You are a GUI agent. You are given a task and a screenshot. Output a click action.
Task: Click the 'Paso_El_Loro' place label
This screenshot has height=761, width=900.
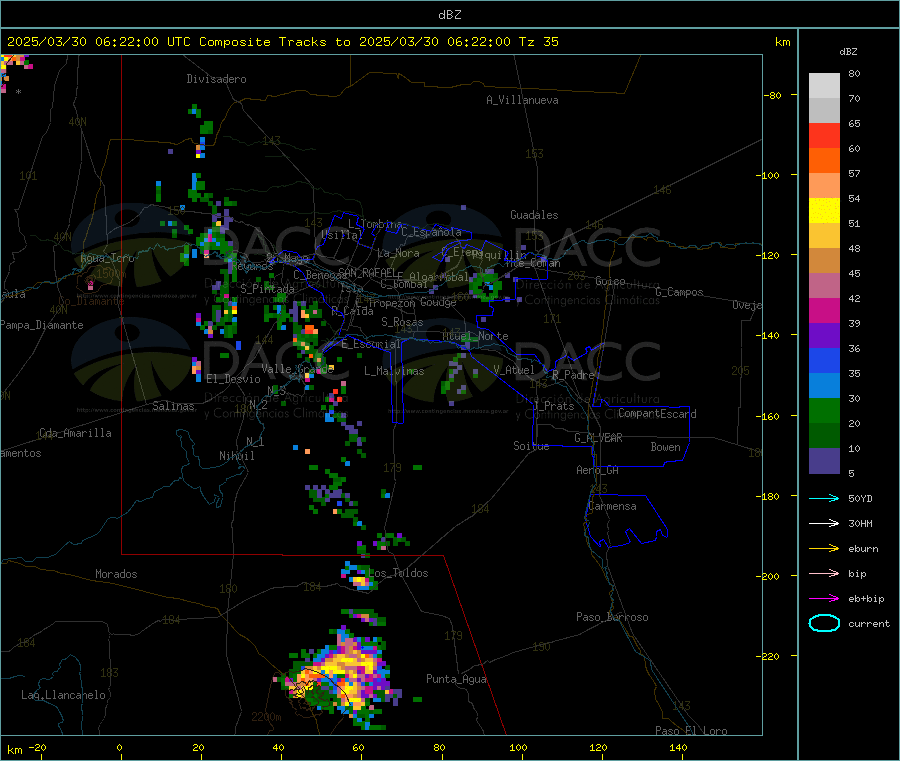691,731
